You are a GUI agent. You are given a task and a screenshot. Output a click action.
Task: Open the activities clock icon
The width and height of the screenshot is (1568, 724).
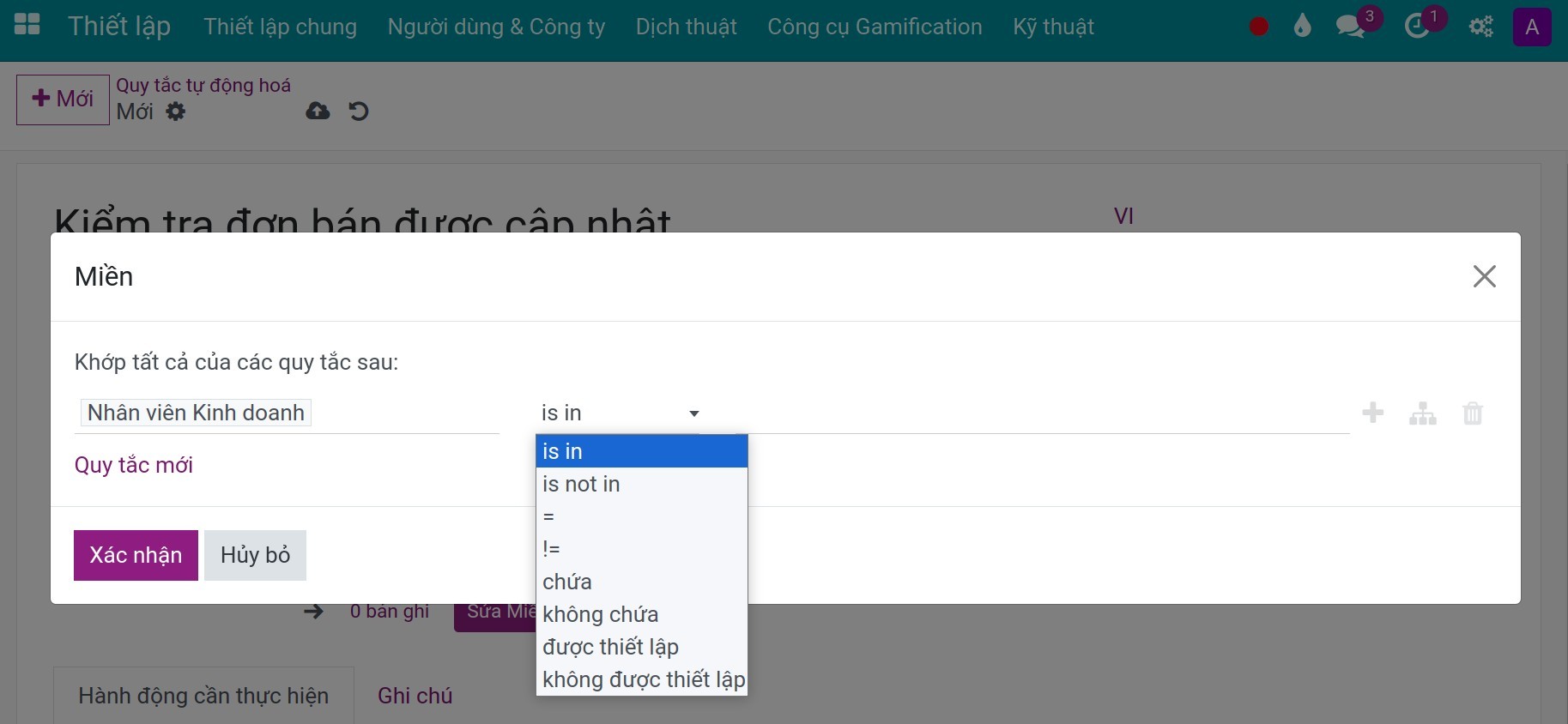1417,27
